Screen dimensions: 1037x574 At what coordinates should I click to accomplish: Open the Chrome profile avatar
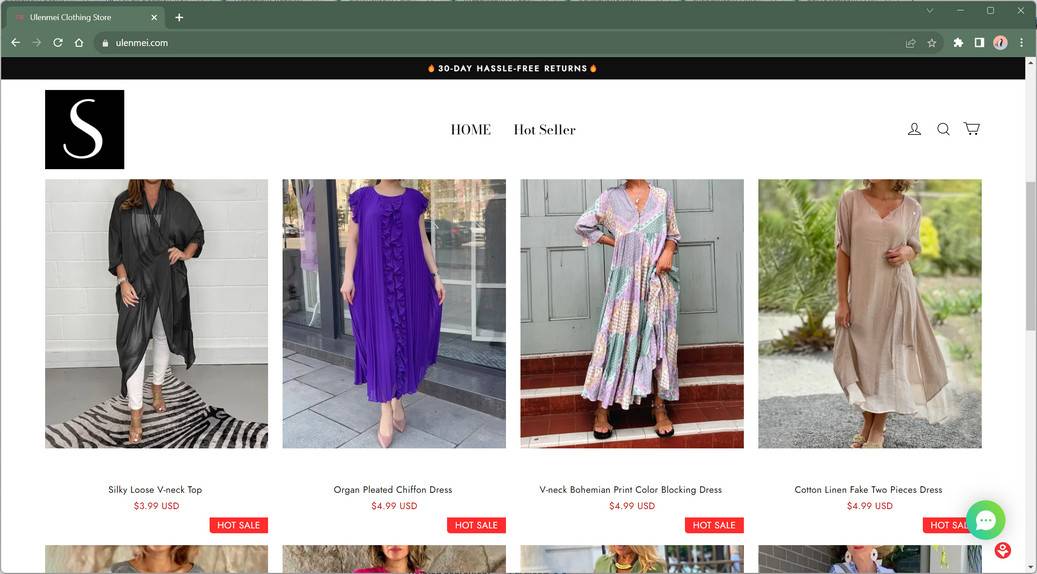pos(1001,42)
